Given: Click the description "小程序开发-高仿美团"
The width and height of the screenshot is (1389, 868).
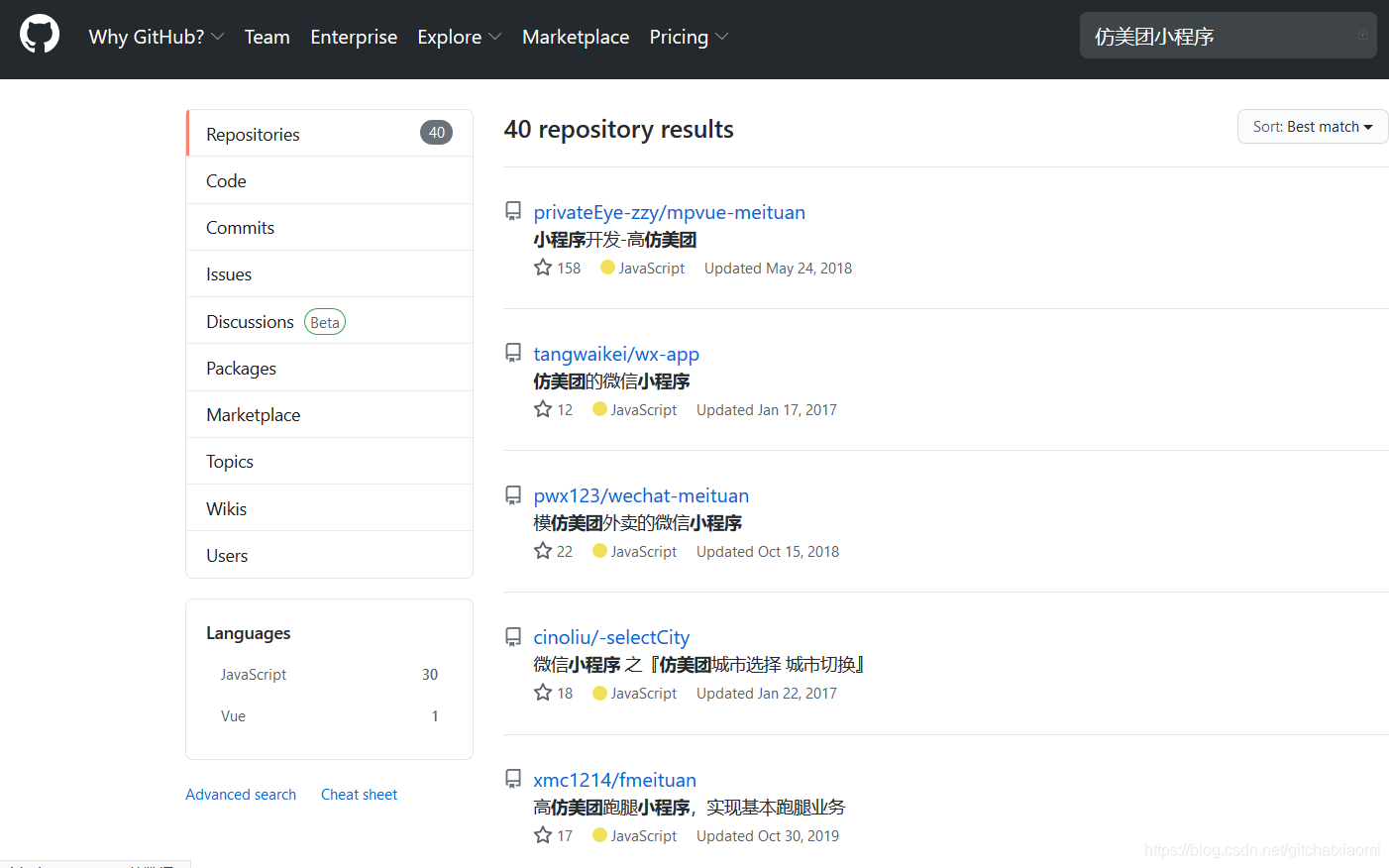Looking at the screenshot, I should point(614,240).
